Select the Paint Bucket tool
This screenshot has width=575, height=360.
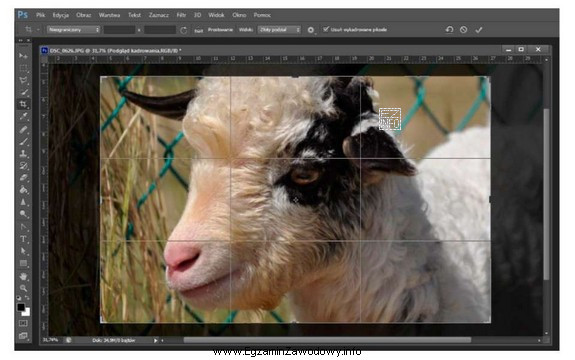click(x=23, y=190)
